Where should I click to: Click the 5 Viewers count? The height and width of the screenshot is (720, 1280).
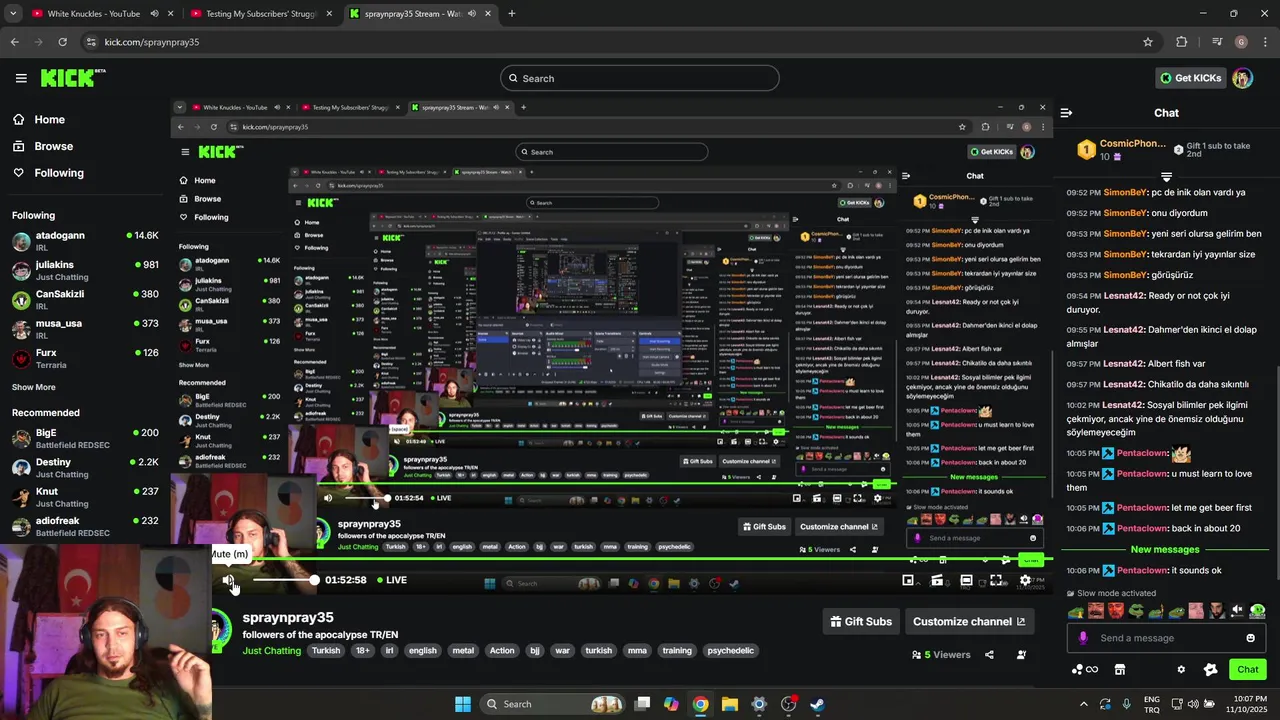click(941, 655)
